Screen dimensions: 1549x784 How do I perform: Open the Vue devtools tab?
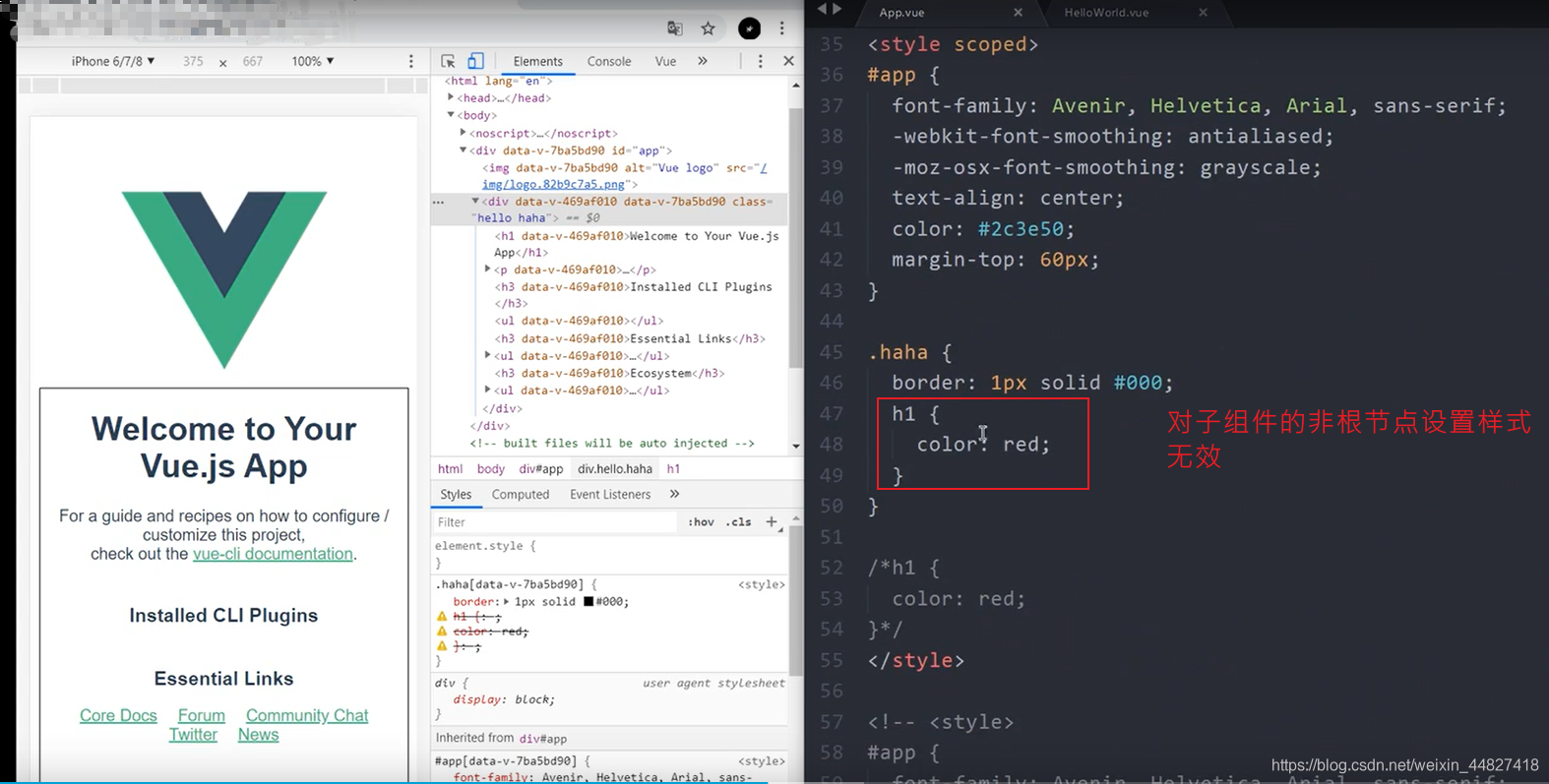(665, 61)
